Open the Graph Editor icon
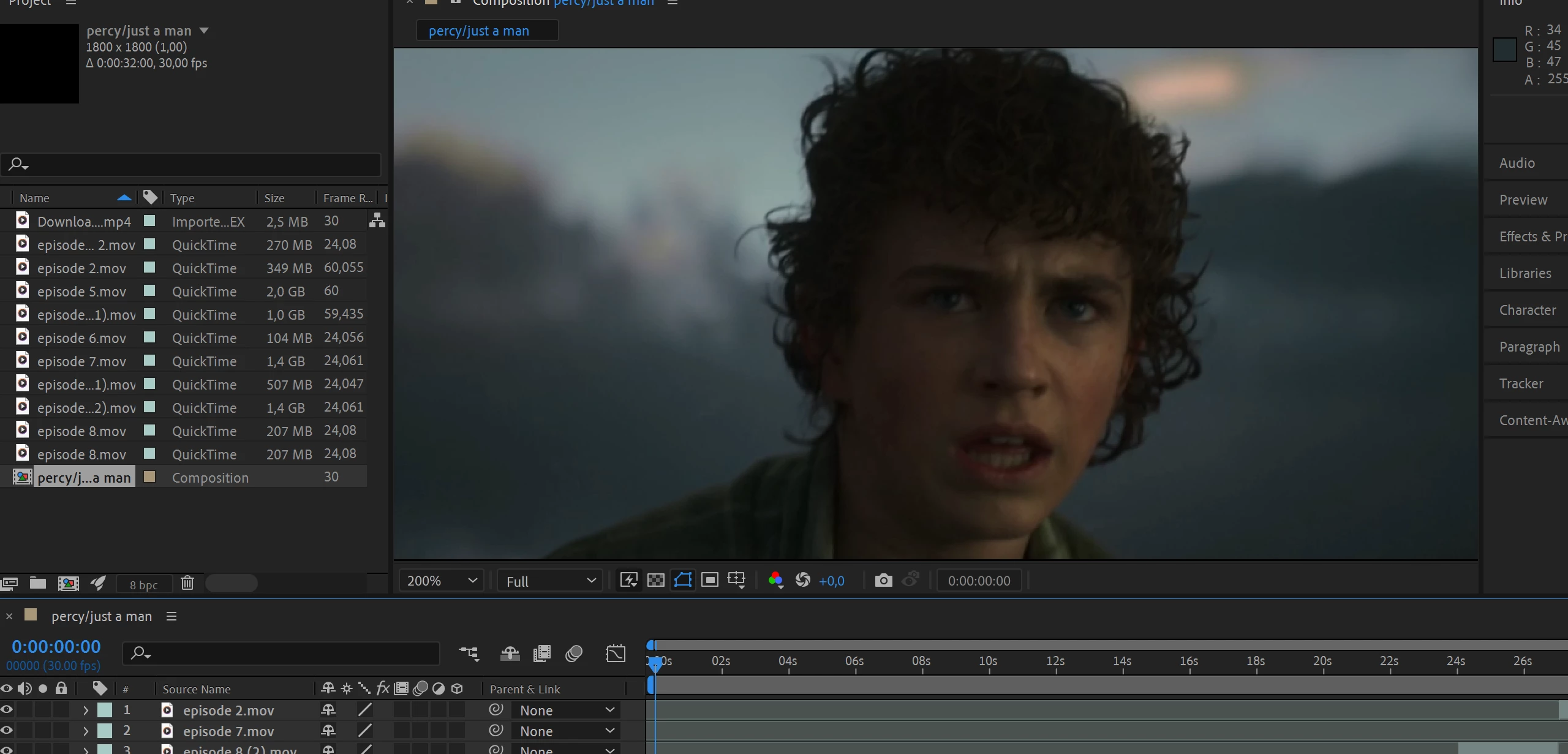 pos(616,654)
